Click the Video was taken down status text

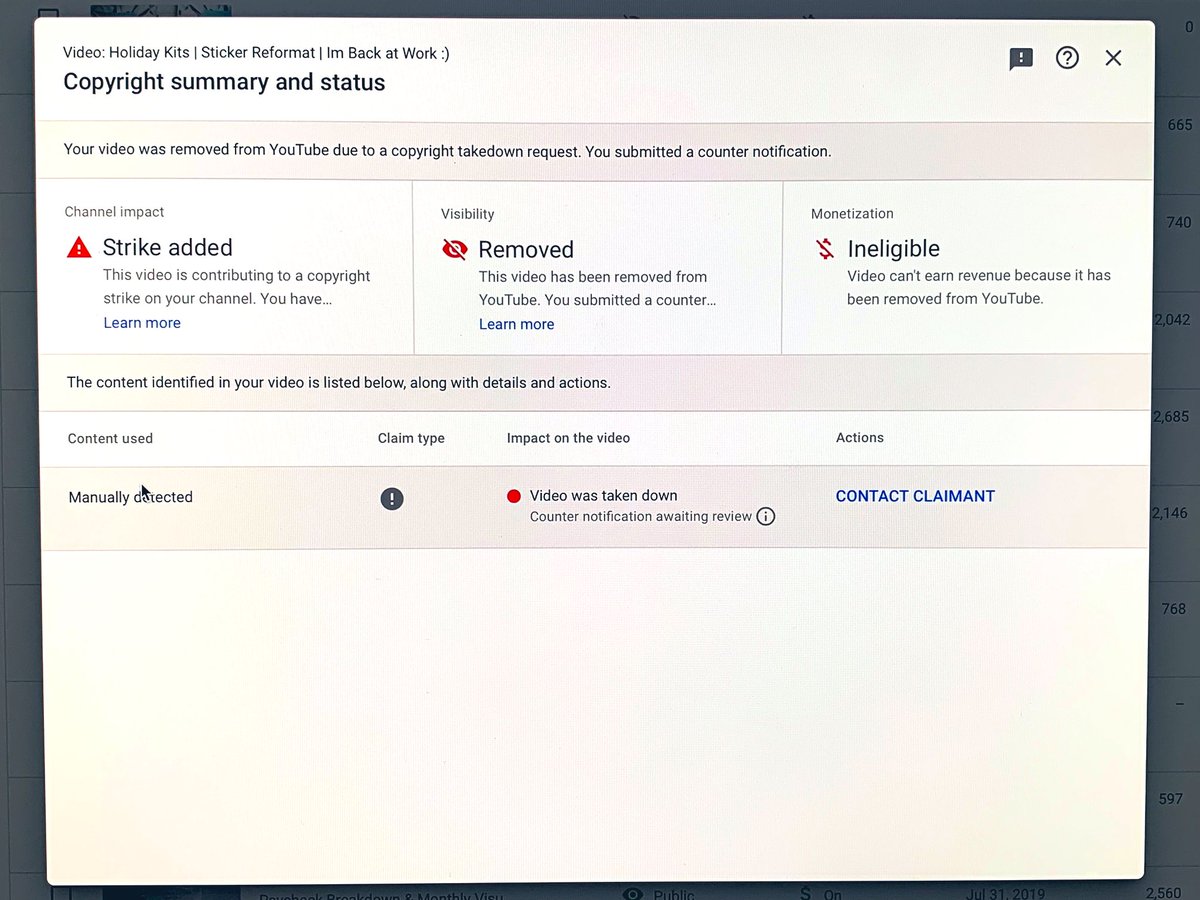[603, 496]
